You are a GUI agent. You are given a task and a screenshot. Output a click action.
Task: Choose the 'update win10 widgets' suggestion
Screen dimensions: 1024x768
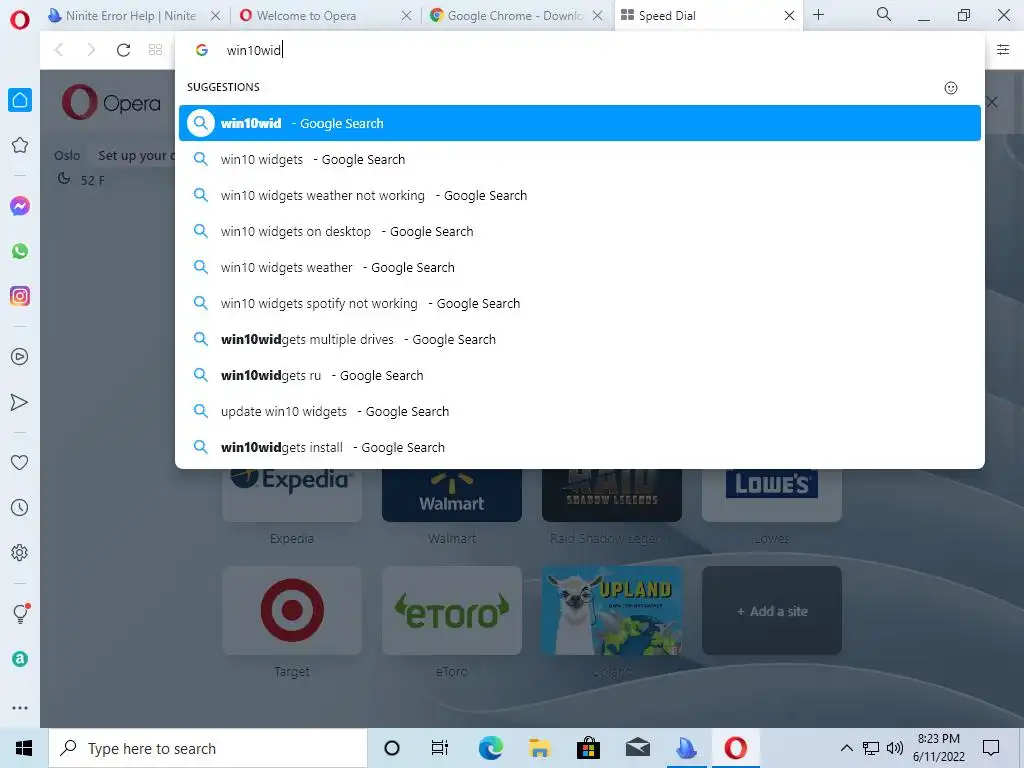(580, 411)
